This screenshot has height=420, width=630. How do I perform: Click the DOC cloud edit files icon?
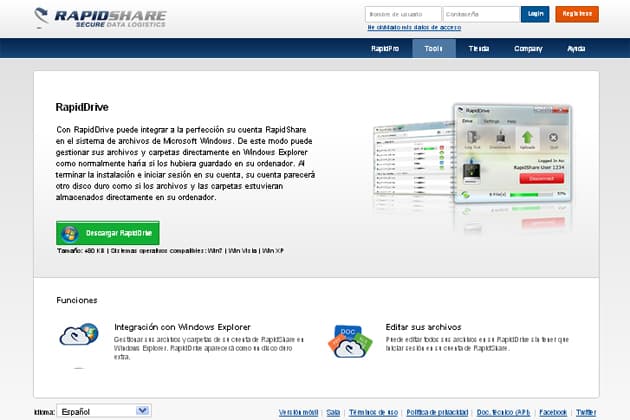[349, 340]
